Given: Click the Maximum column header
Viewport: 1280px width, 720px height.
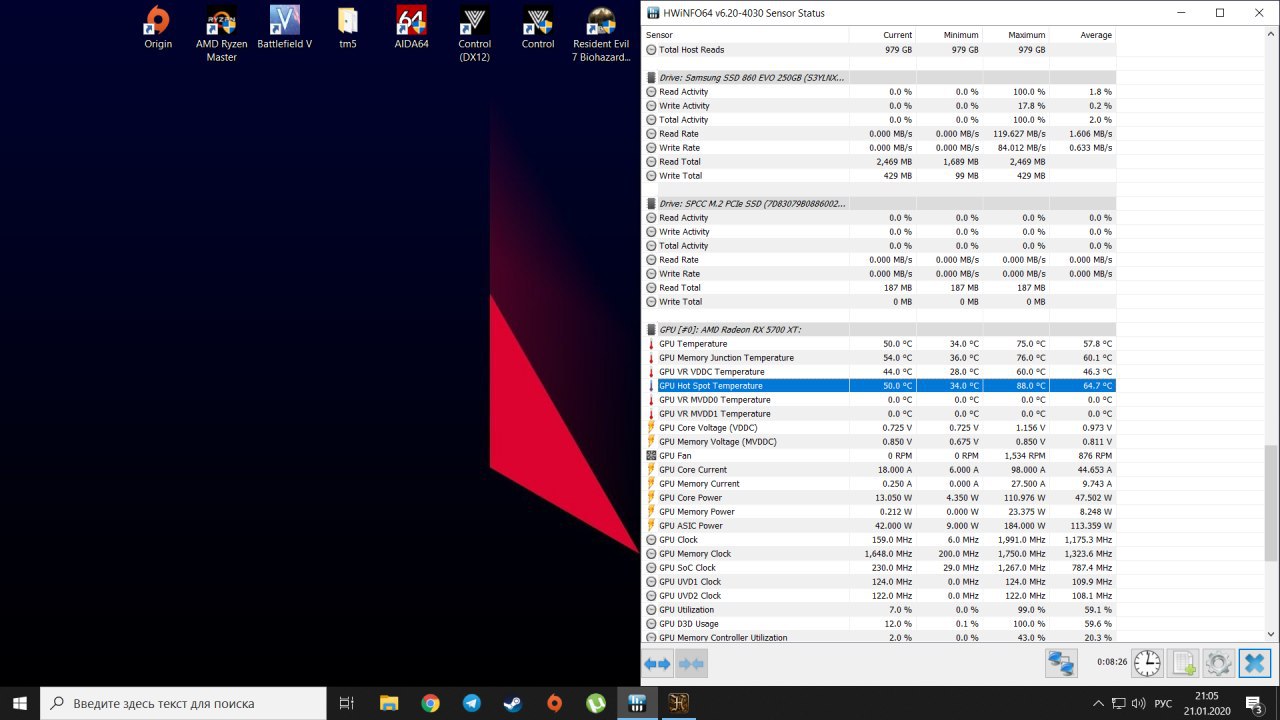Looking at the screenshot, I should (1016, 35).
